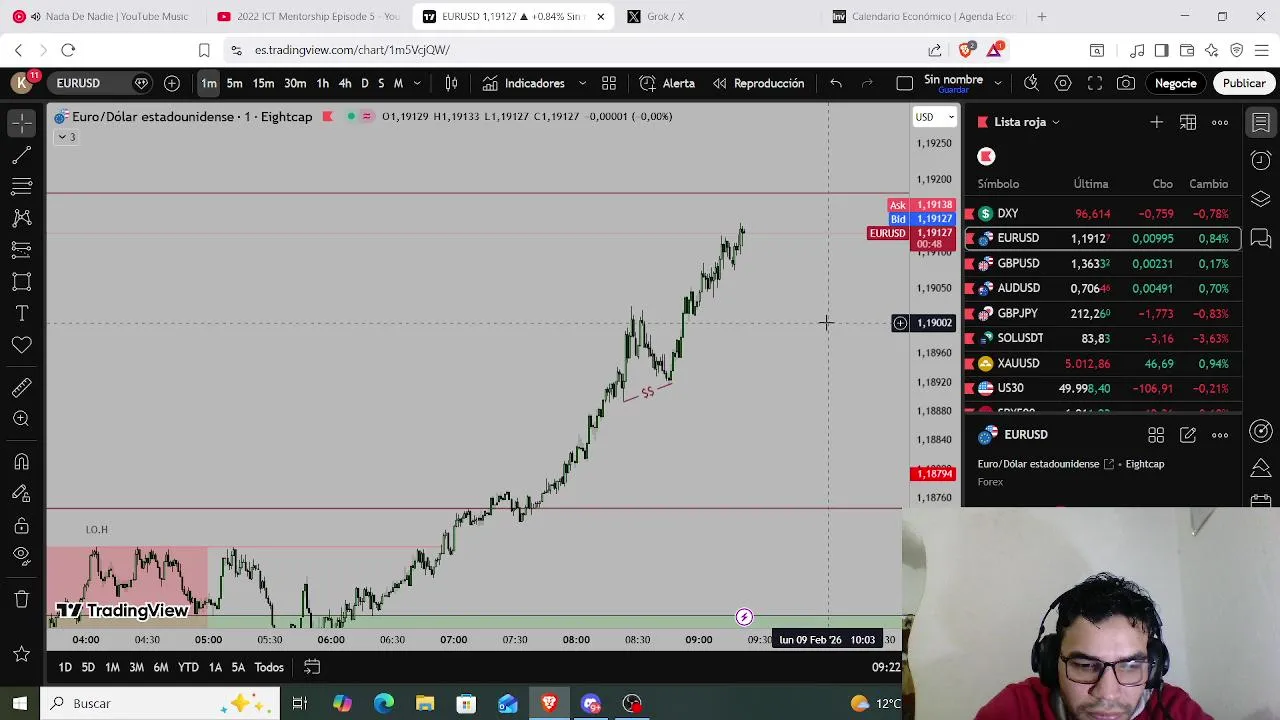Open the details panel three-dot menu
This screenshot has height=720, width=1280.
(1220, 435)
